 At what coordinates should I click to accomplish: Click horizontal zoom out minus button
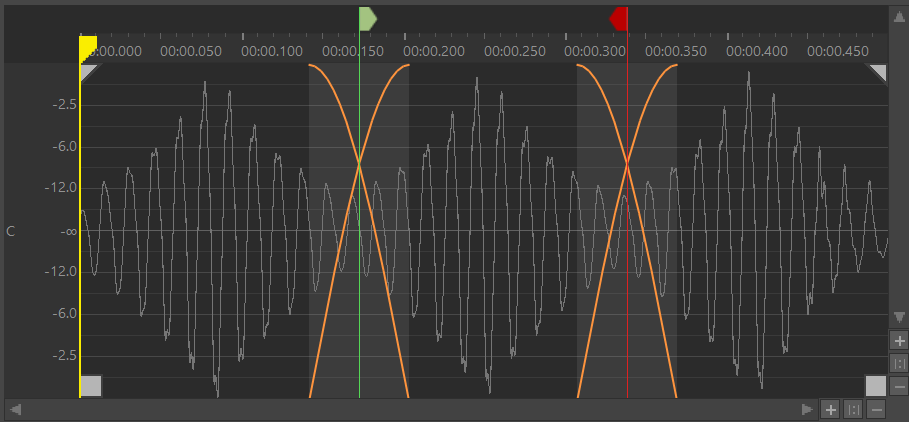tap(876, 409)
